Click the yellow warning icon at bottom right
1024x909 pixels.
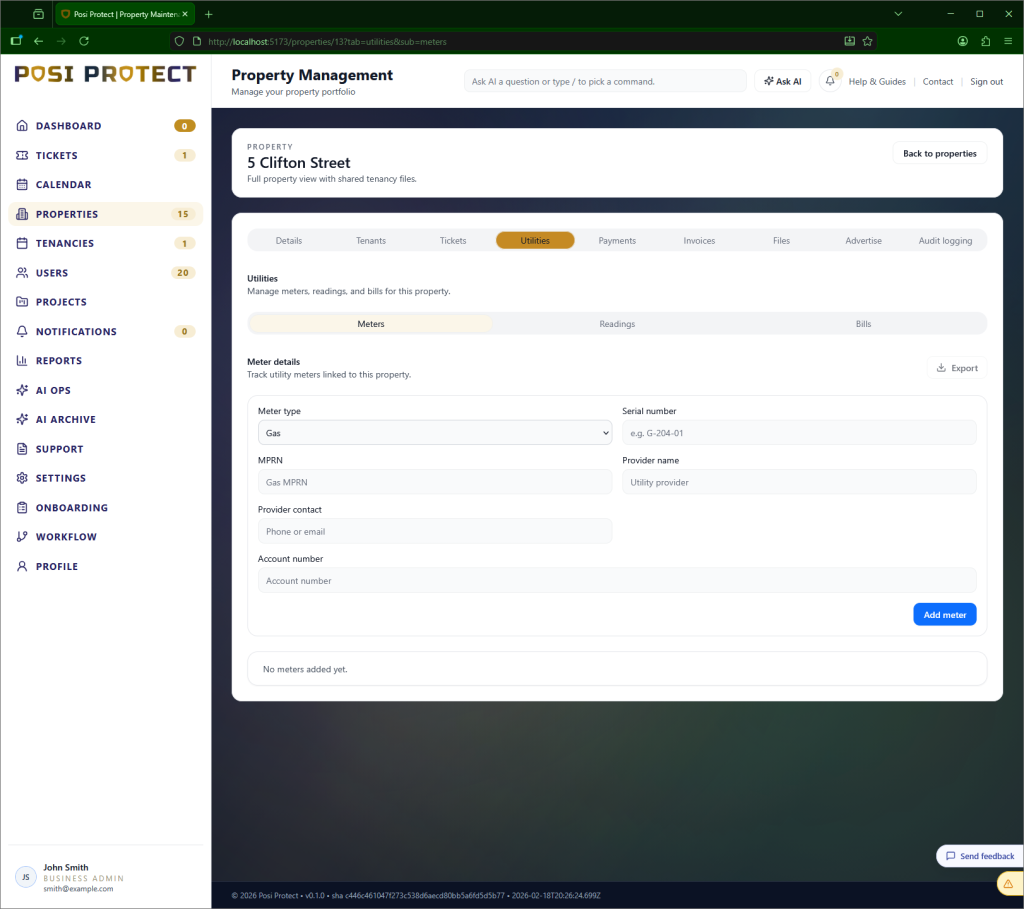[x=1008, y=884]
